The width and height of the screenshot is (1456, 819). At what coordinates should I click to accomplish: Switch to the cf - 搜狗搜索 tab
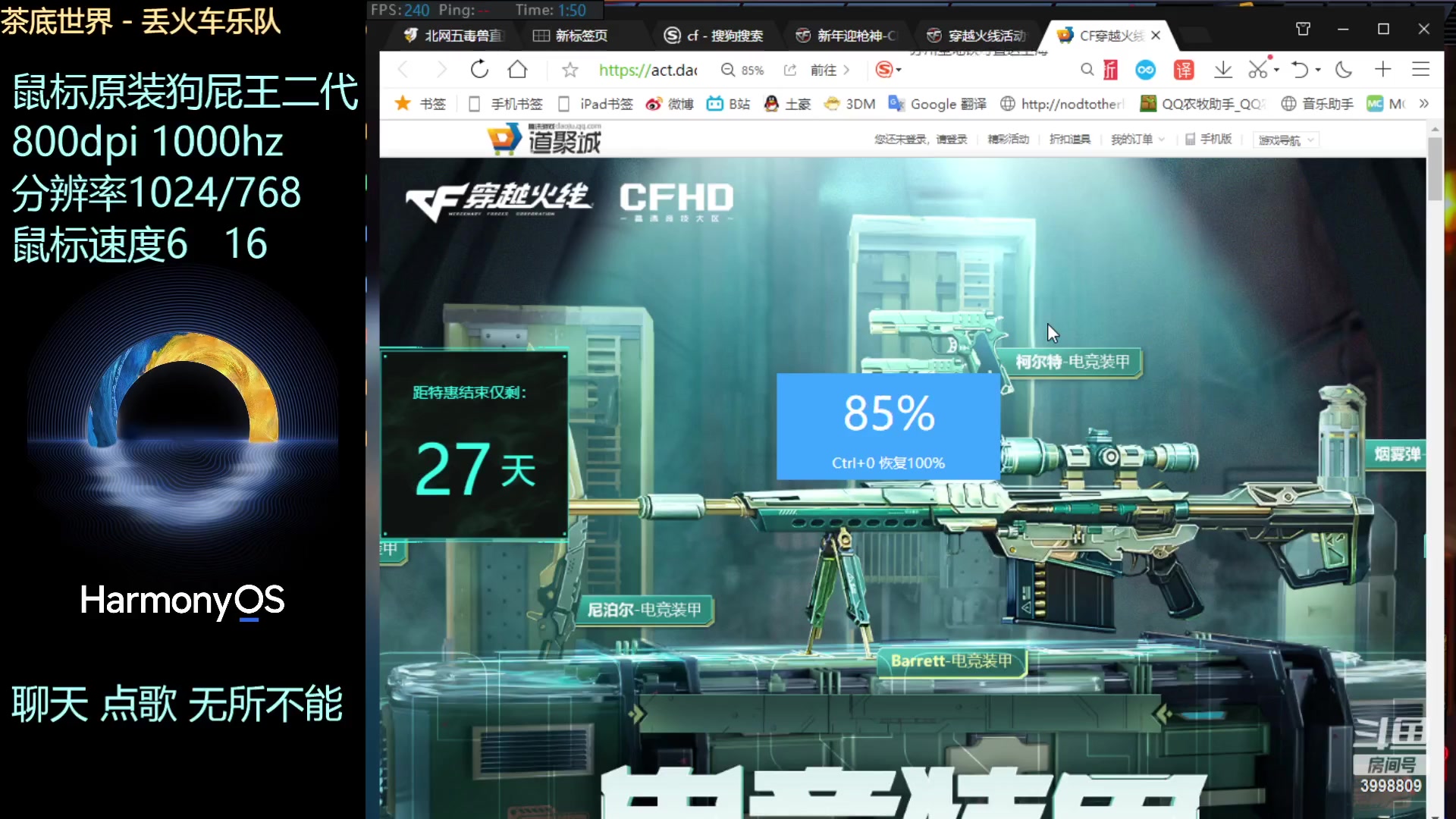click(713, 35)
